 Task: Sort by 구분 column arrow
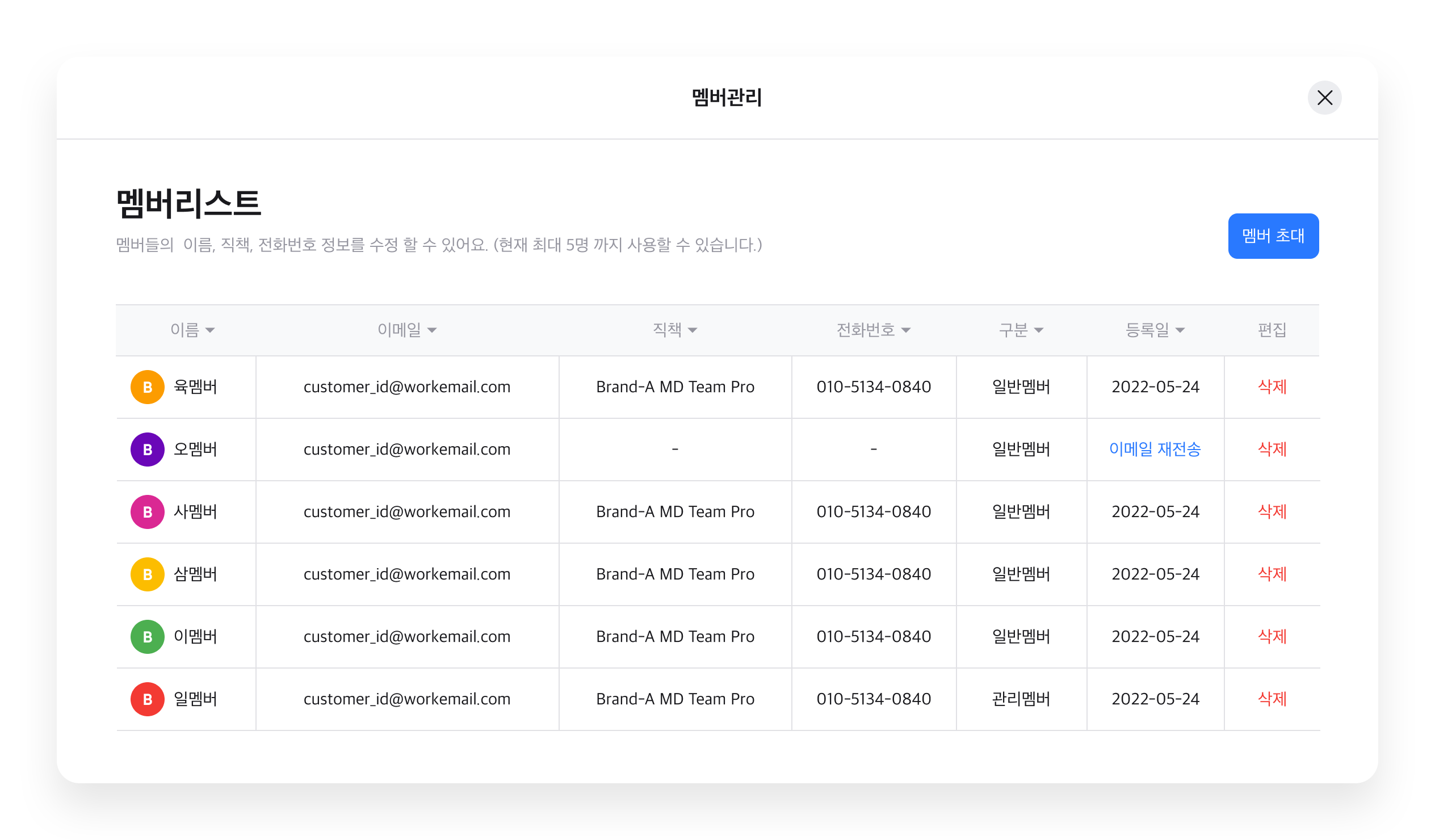1039,330
